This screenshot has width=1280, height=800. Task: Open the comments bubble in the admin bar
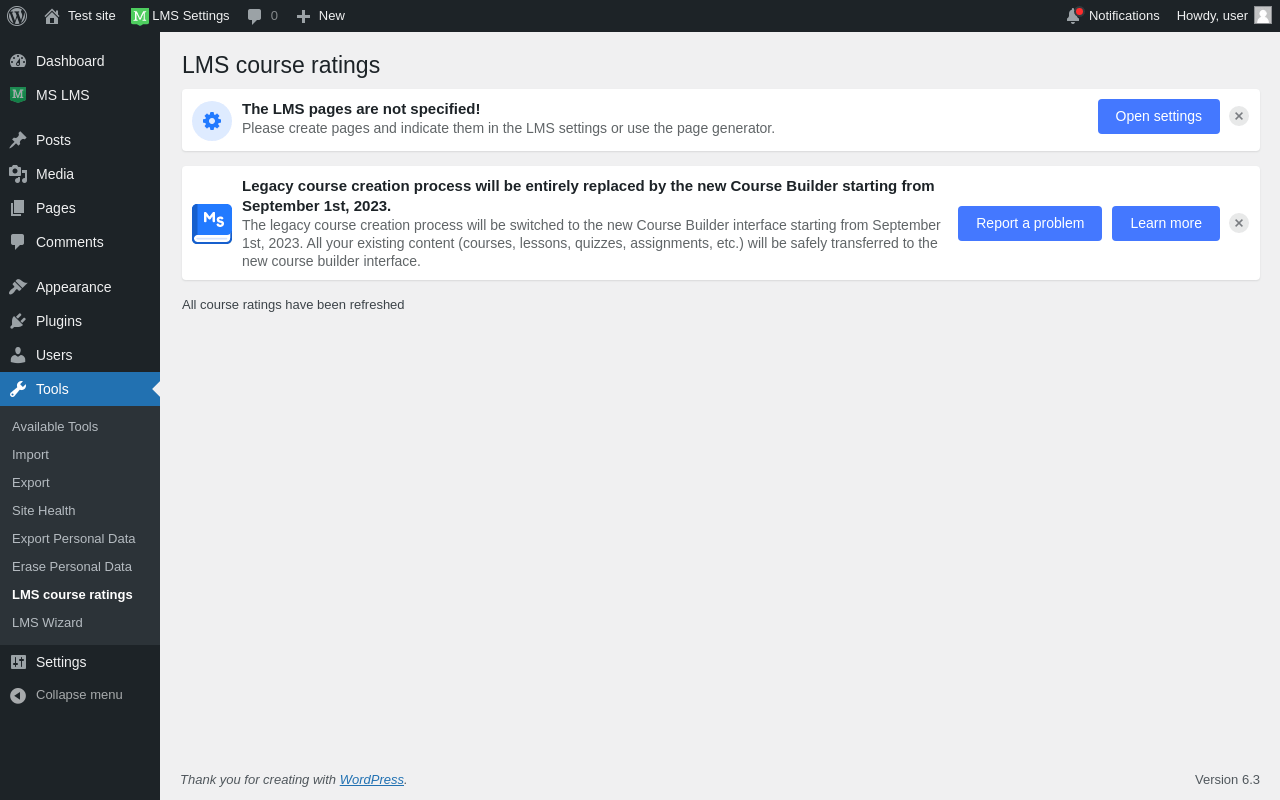255,16
